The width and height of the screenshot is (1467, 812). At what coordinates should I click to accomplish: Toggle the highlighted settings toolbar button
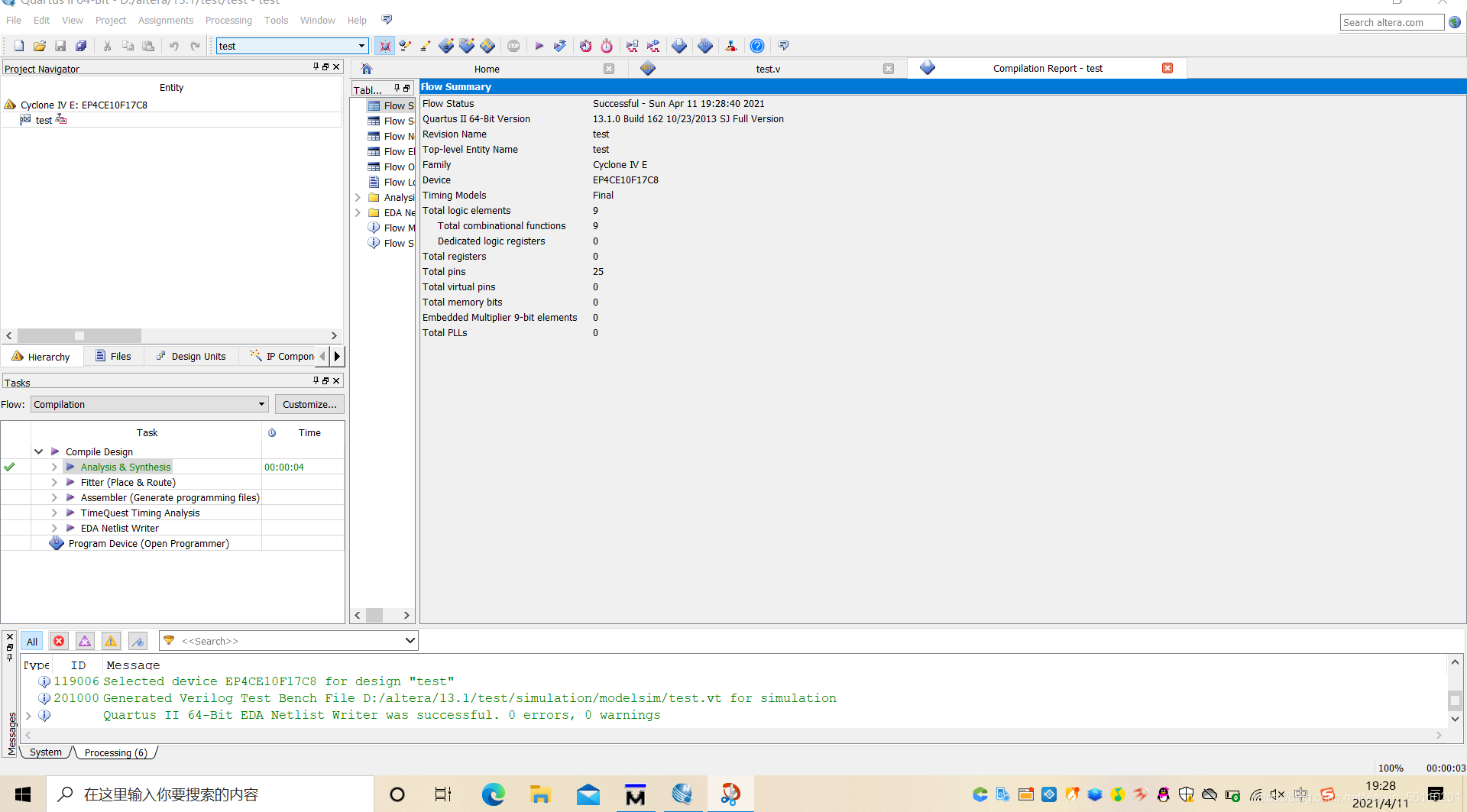click(x=385, y=46)
